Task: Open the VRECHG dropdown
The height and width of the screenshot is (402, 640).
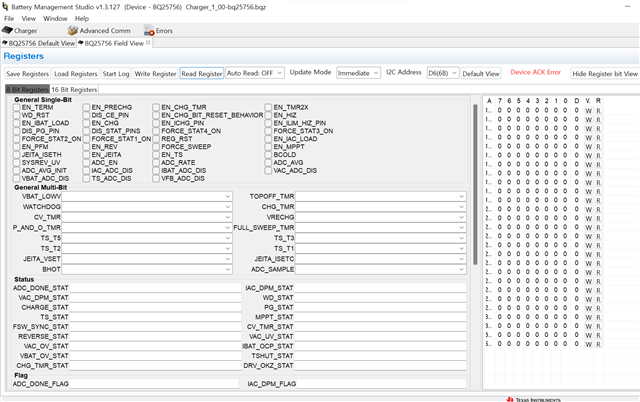Action: [380, 217]
